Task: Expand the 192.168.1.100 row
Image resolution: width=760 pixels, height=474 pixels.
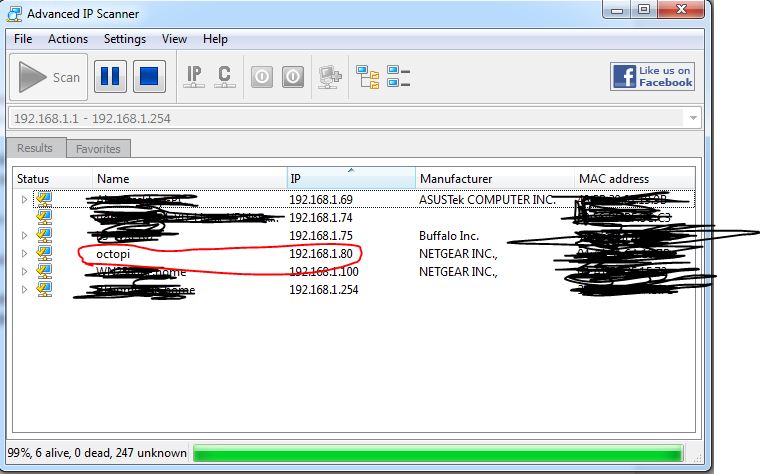Action: click(24, 271)
